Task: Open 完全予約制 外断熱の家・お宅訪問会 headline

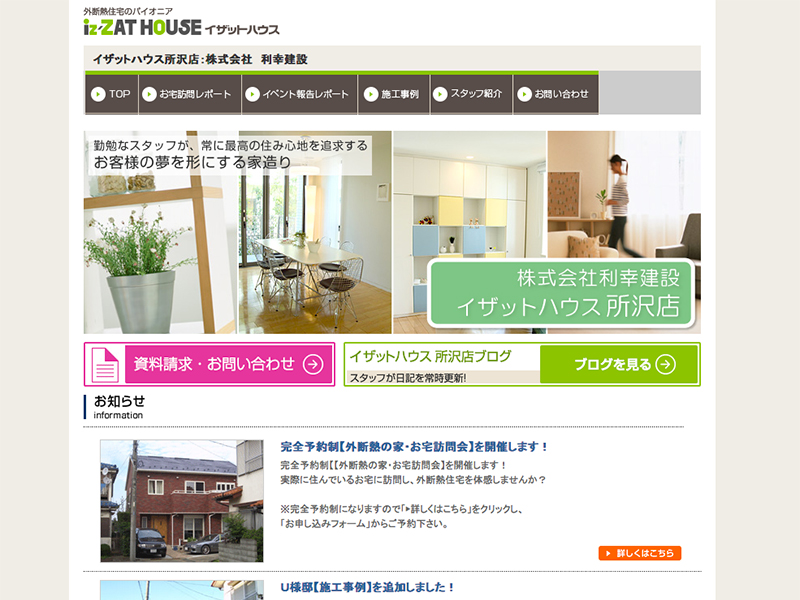Action: 414,447
